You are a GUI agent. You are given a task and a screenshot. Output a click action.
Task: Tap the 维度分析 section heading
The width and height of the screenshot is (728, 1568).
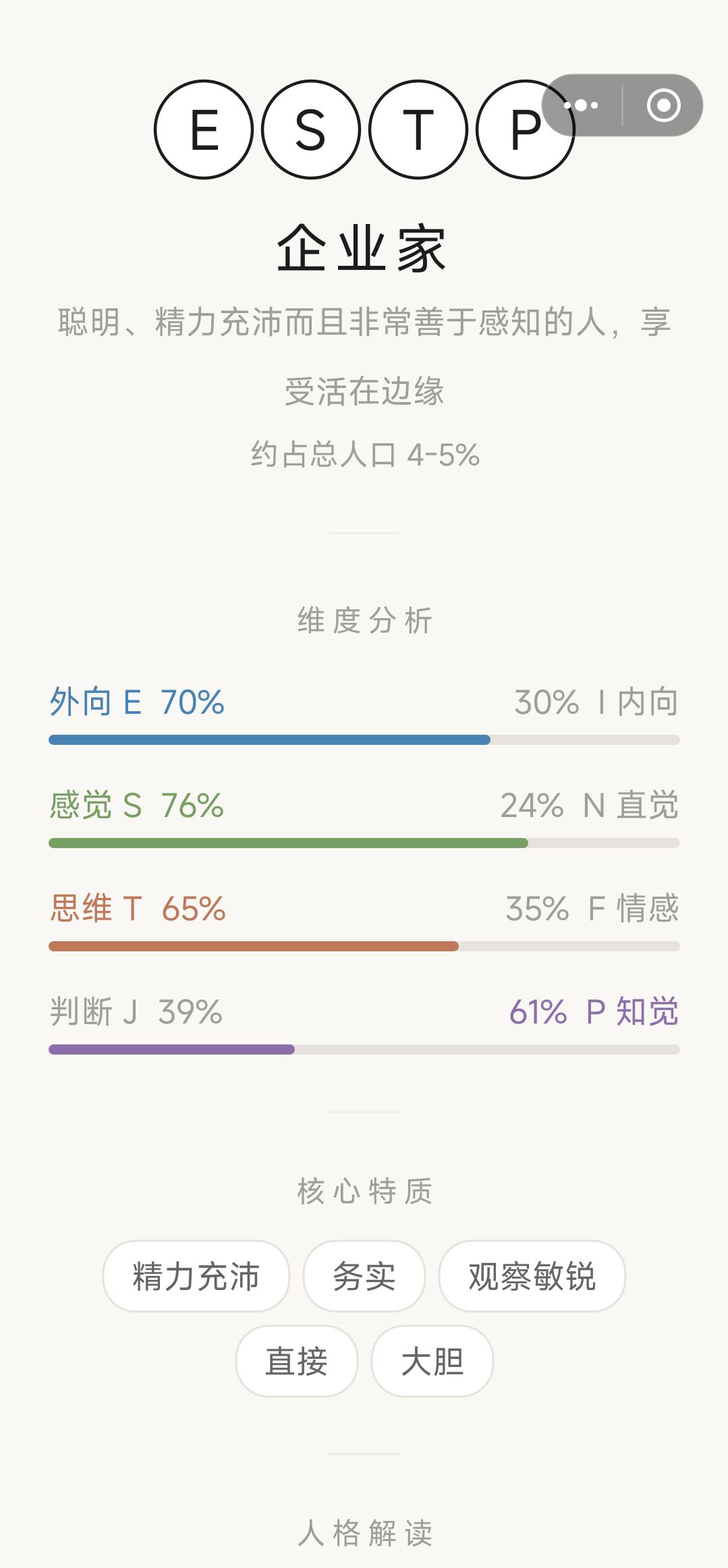coord(364,621)
